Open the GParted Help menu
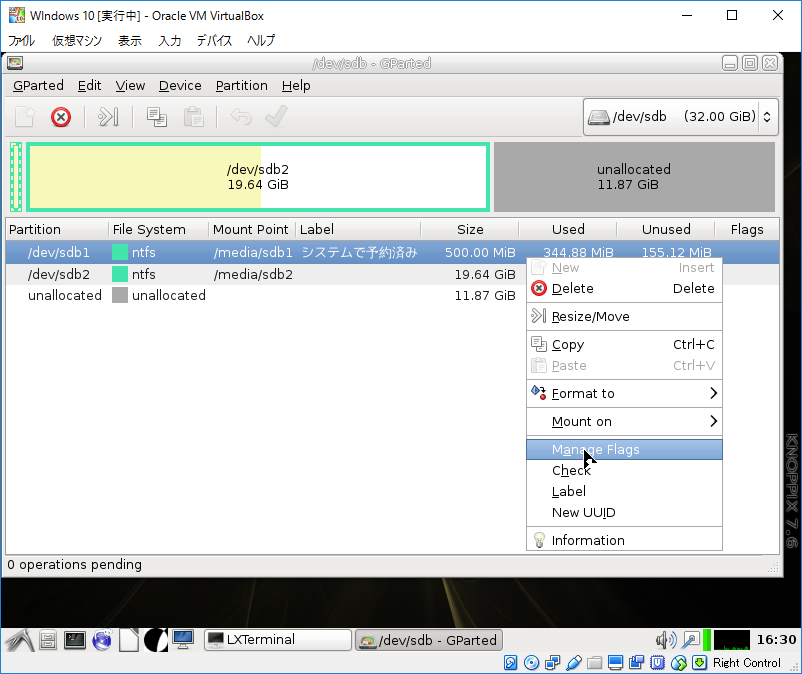Viewport: 802px width, 674px height. pos(296,85)
